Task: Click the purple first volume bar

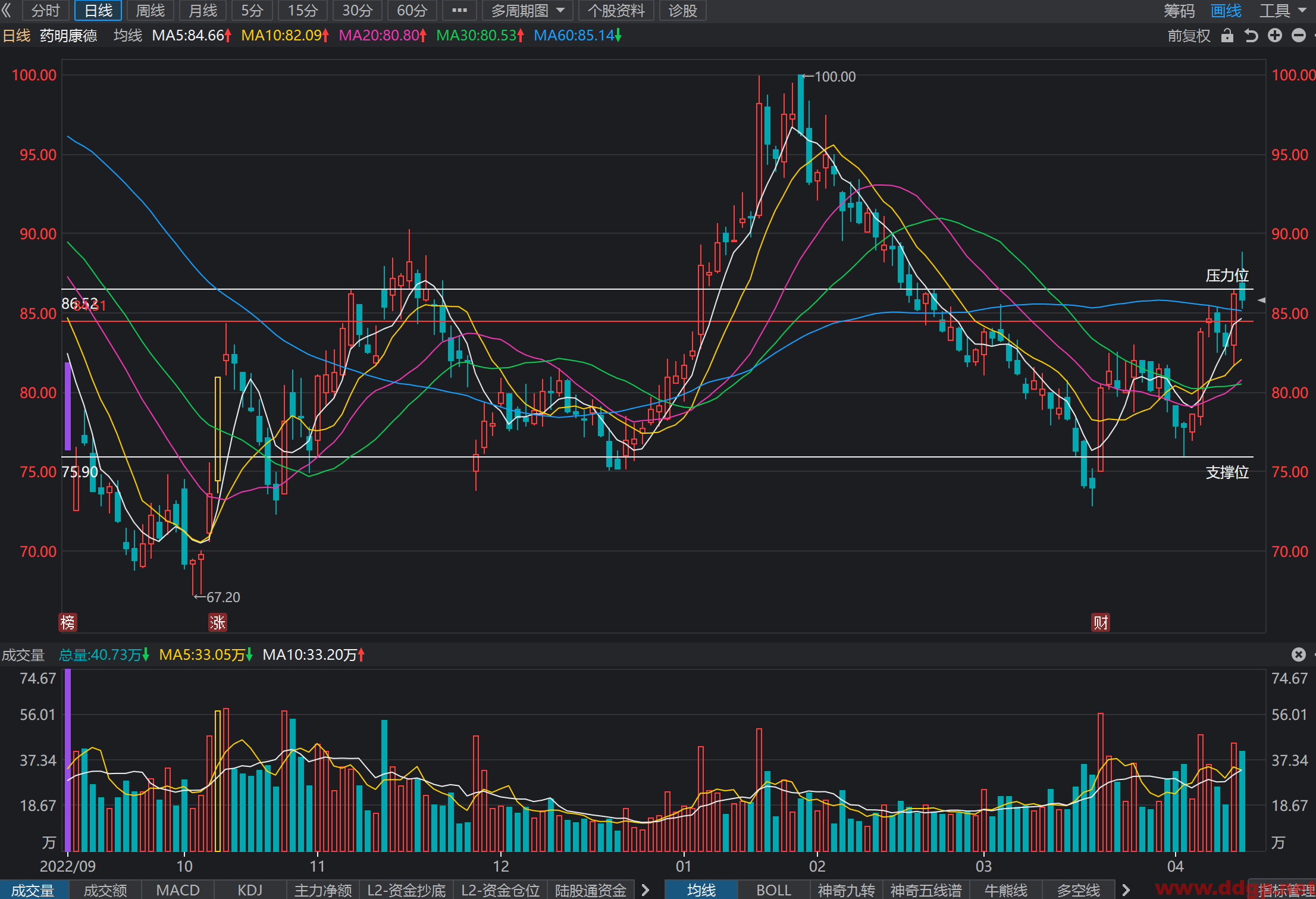Action: click(68, 760)
